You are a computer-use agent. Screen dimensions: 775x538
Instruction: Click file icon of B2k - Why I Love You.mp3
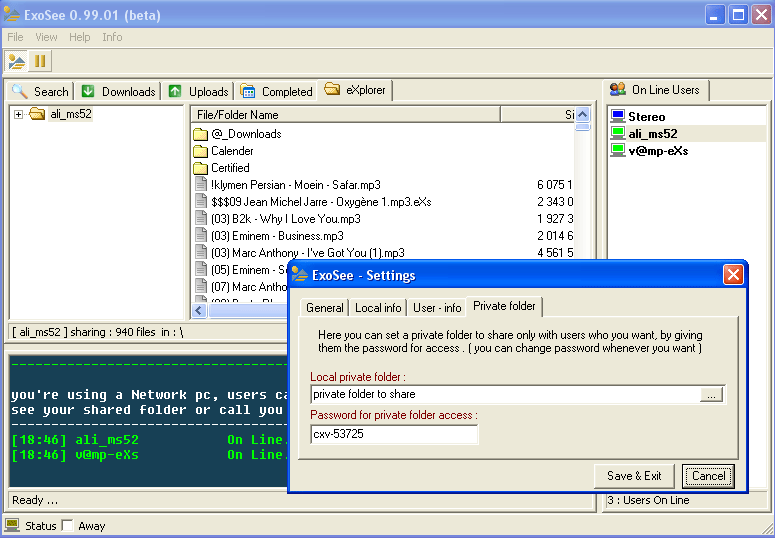(201, 219)
